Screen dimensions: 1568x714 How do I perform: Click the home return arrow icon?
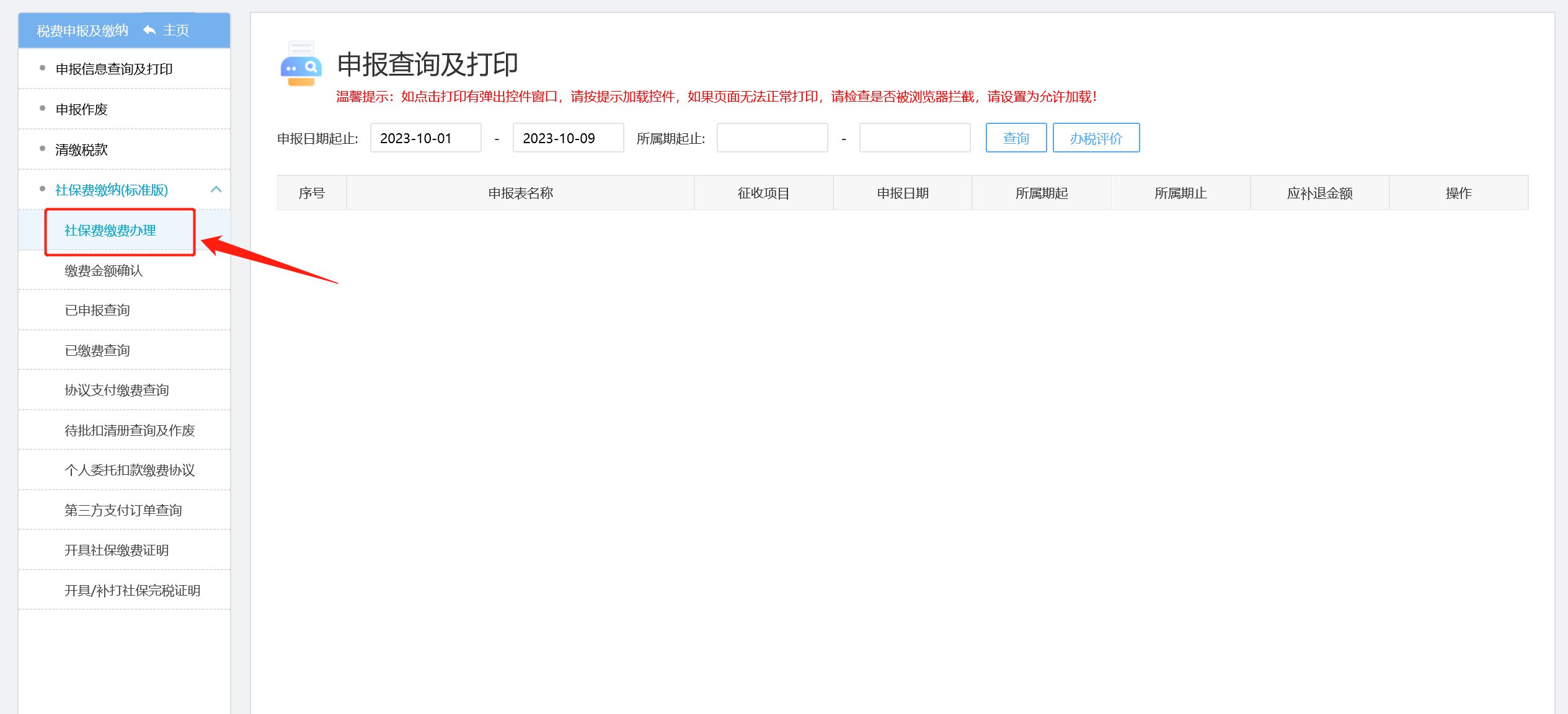149,30
